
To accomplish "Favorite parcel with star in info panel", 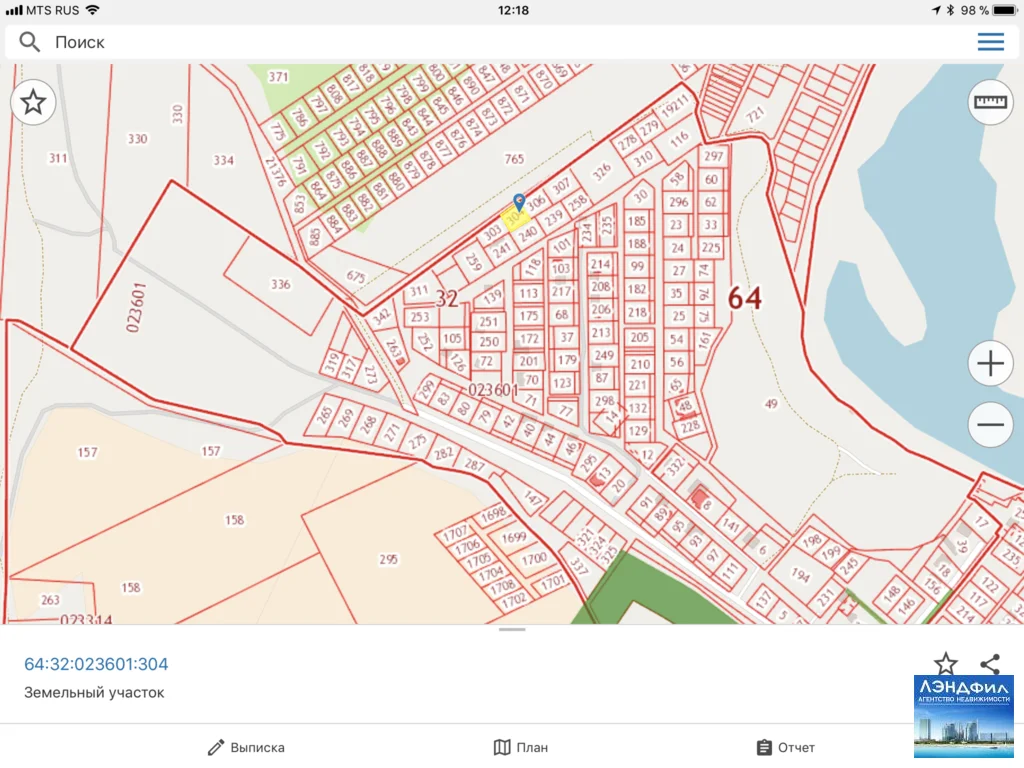I will point(946,664).
